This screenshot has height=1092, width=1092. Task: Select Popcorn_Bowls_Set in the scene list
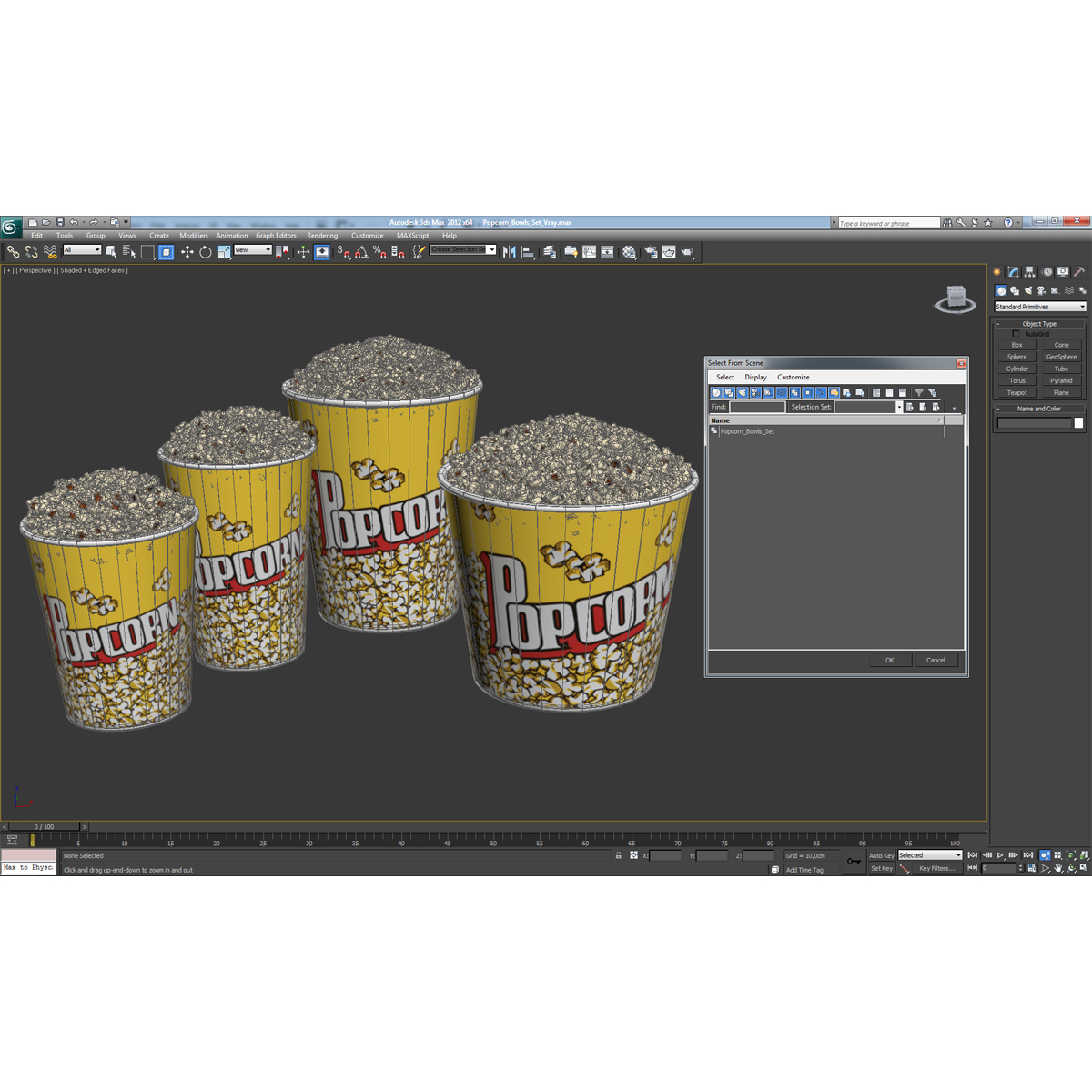750,431
